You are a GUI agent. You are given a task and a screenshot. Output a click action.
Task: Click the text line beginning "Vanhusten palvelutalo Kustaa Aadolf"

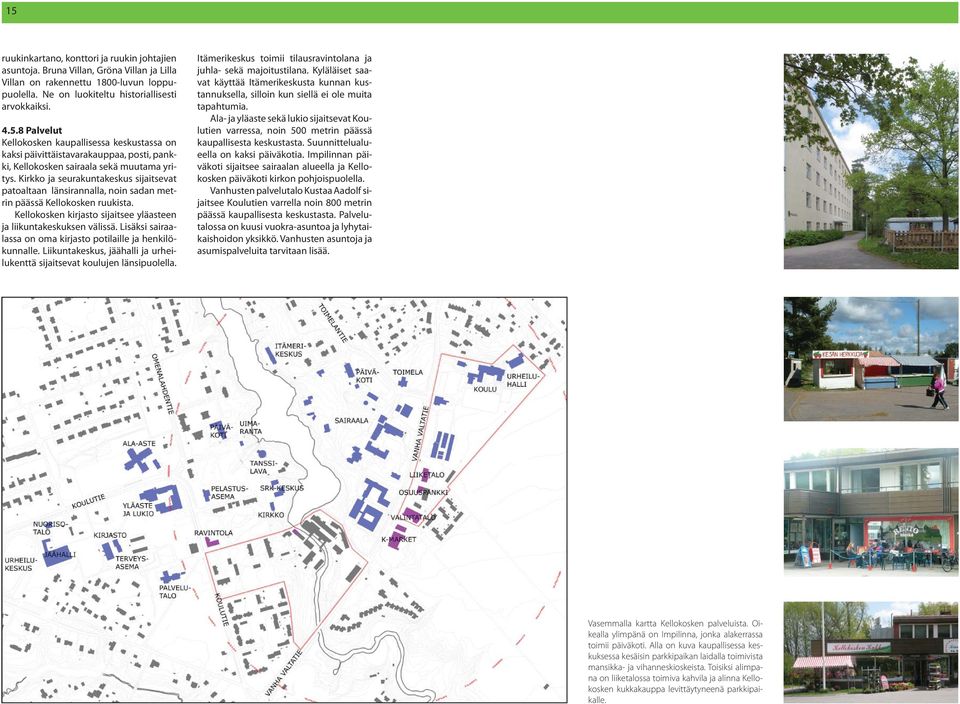pos(290,190)
